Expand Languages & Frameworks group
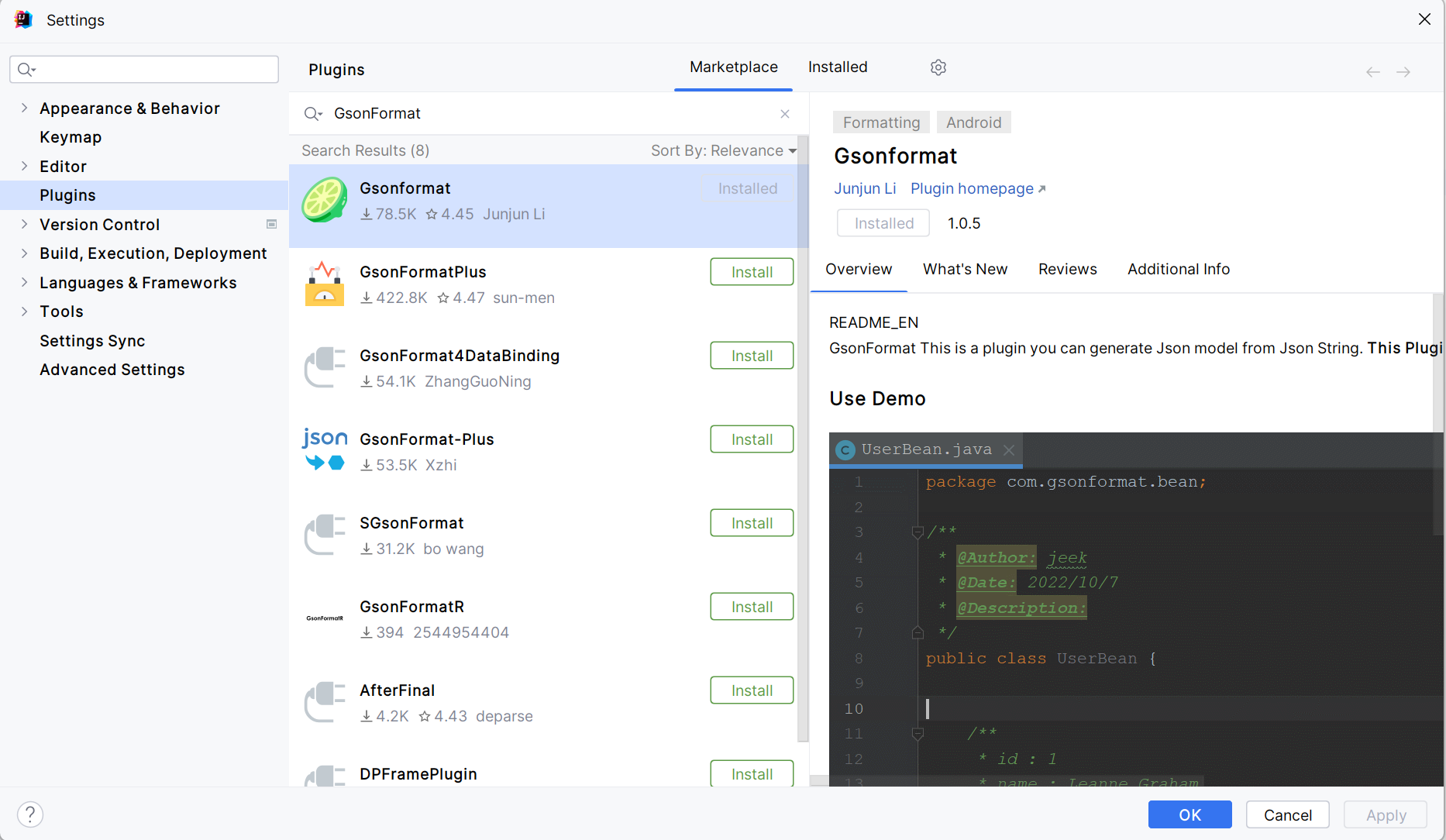The image size is (1446, 840). pos(24,283)
